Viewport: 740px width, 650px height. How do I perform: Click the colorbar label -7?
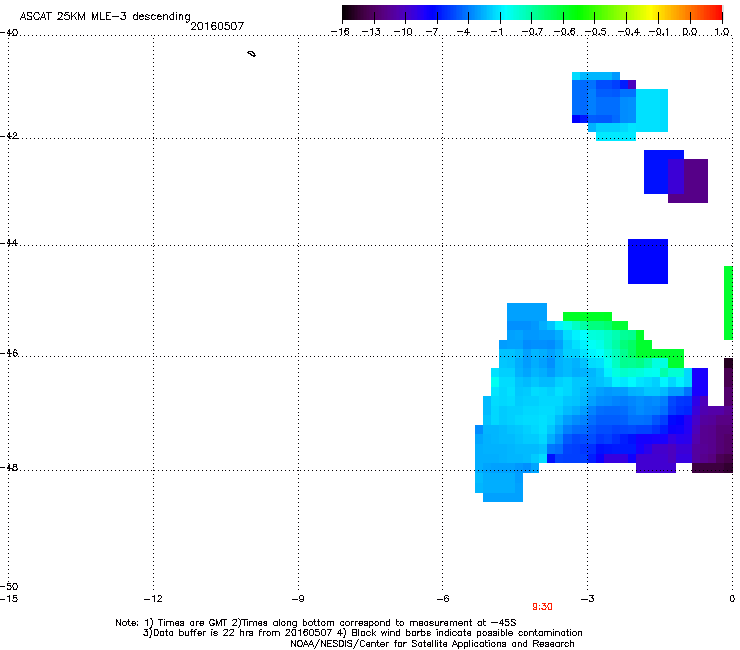pyautogui.click(x=432, y=32)
